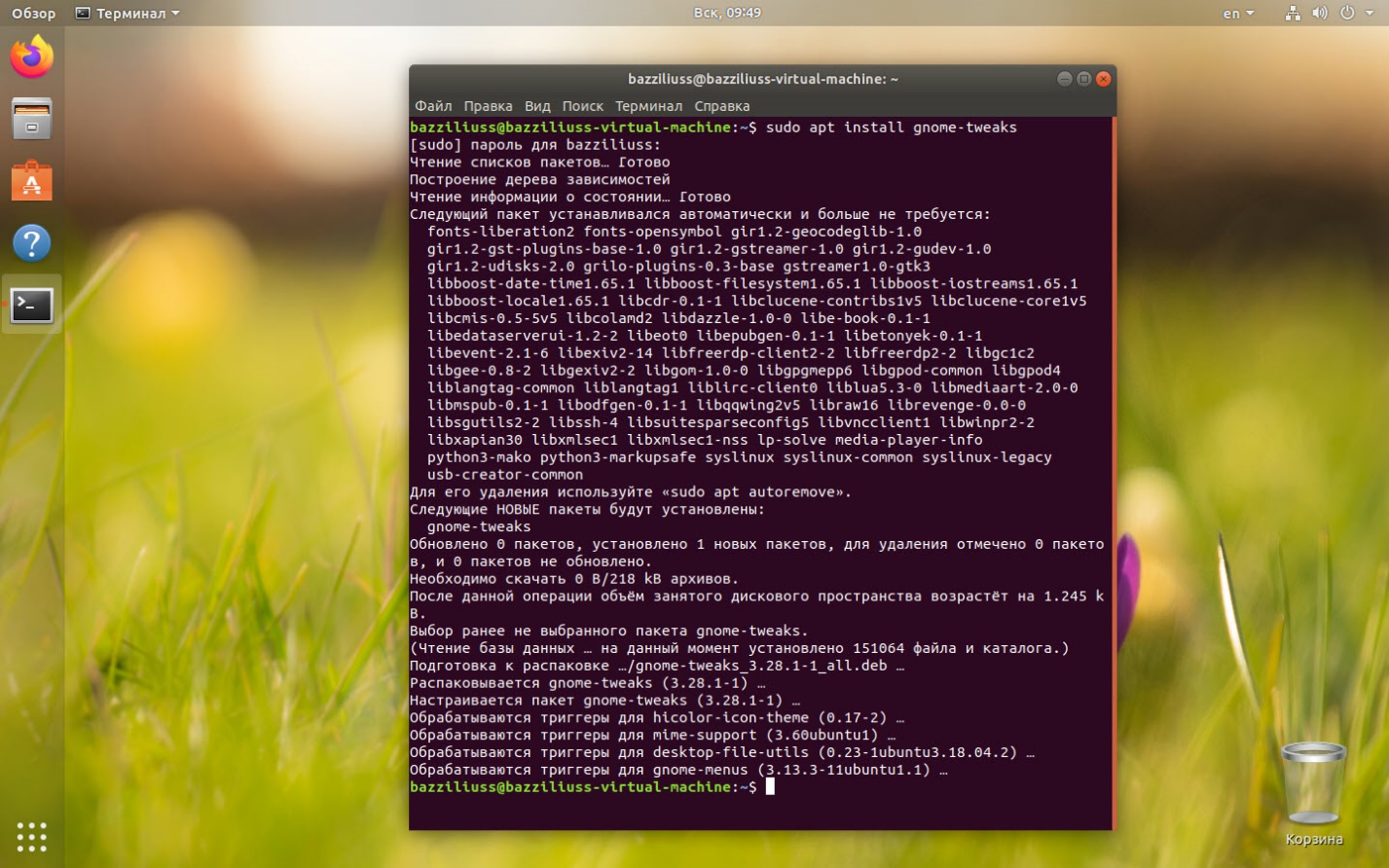Open Ubuntu Software center icon
This screenshot has width=1389, height=868.
pos(32,182)
